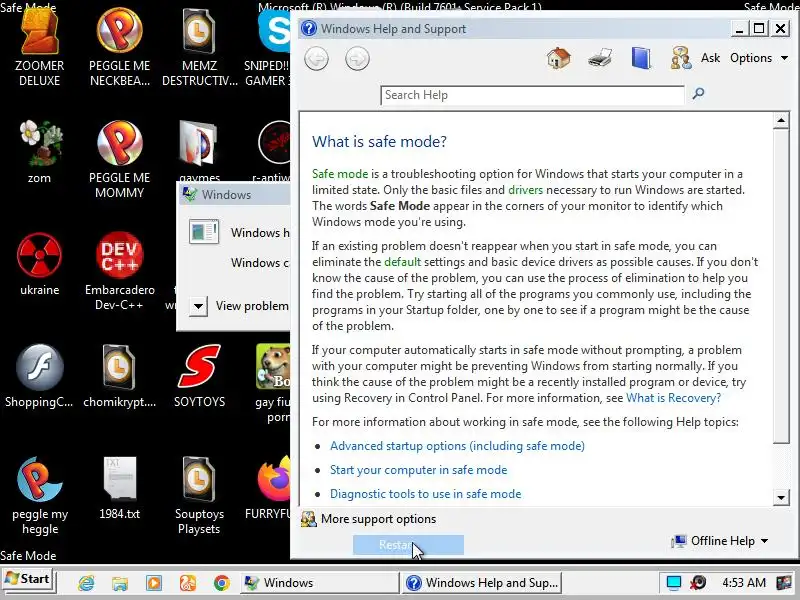Screen dimensions: 800x600
Task: Open Windows Media Player from the taskbar
Action: pyautogui.click(x=154, y=583)
